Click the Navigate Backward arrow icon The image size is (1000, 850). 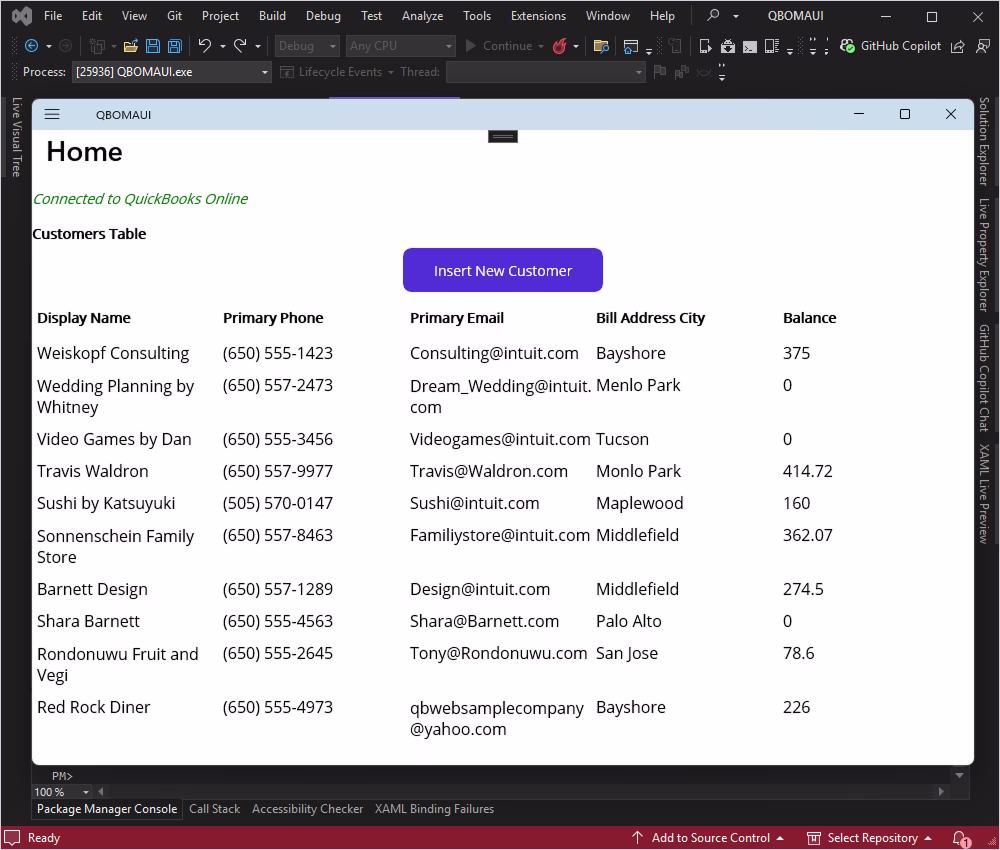[31, 46]
